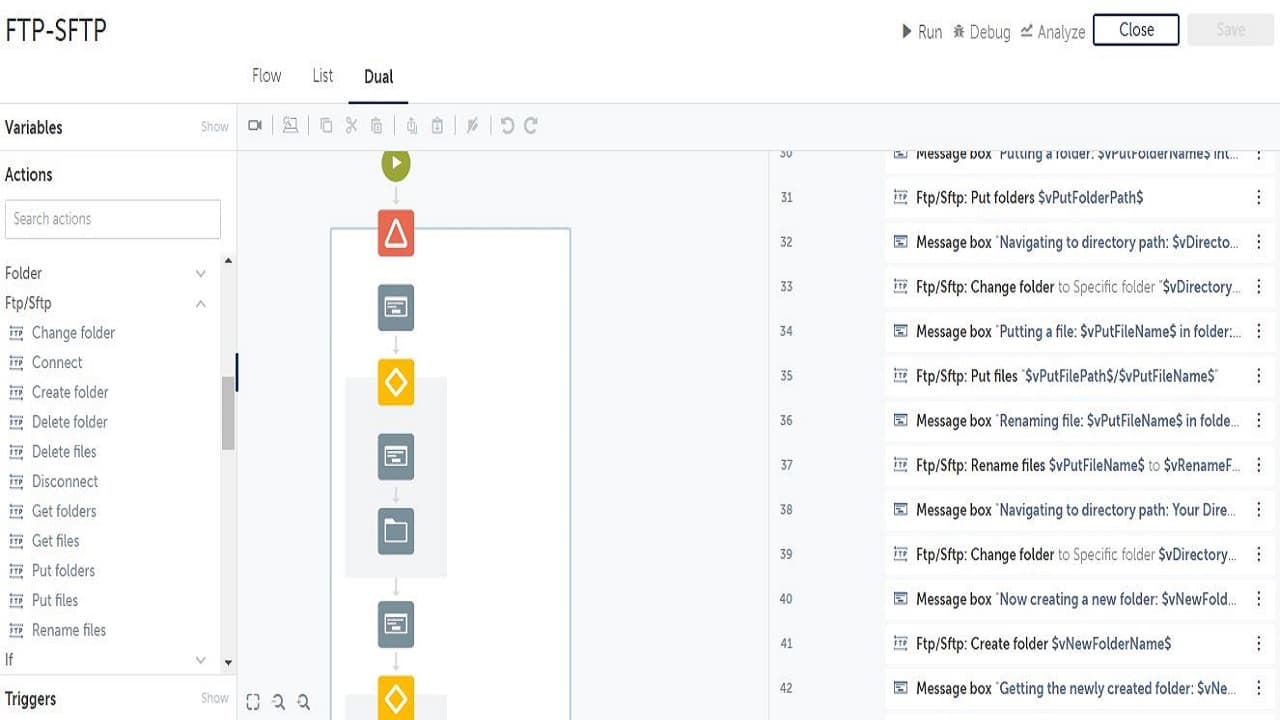Click the Search actions input field
This screenshot has width=1280, height=720.
pos(113,219)
